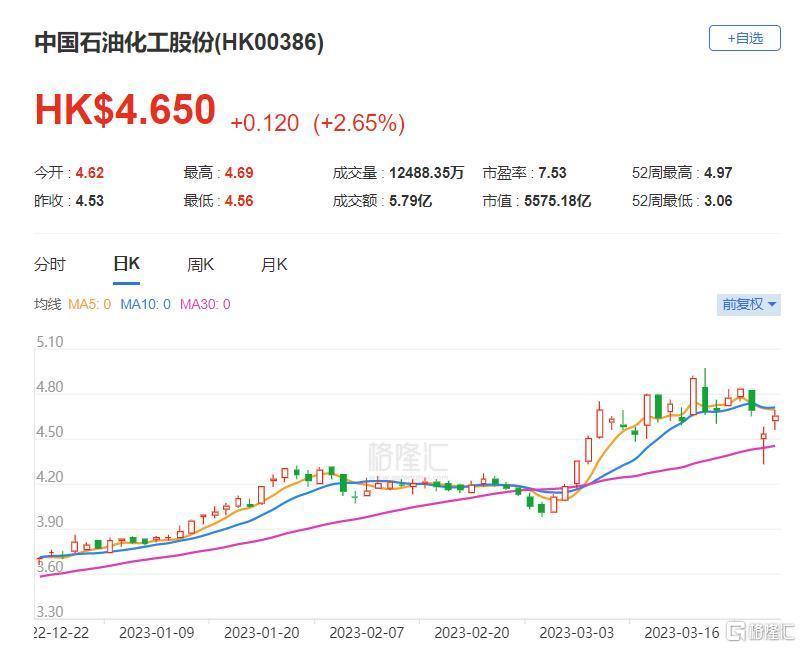Click the +0.120 price change value
The width and height of the screenshot is (801, 648).
pos(265,123)
